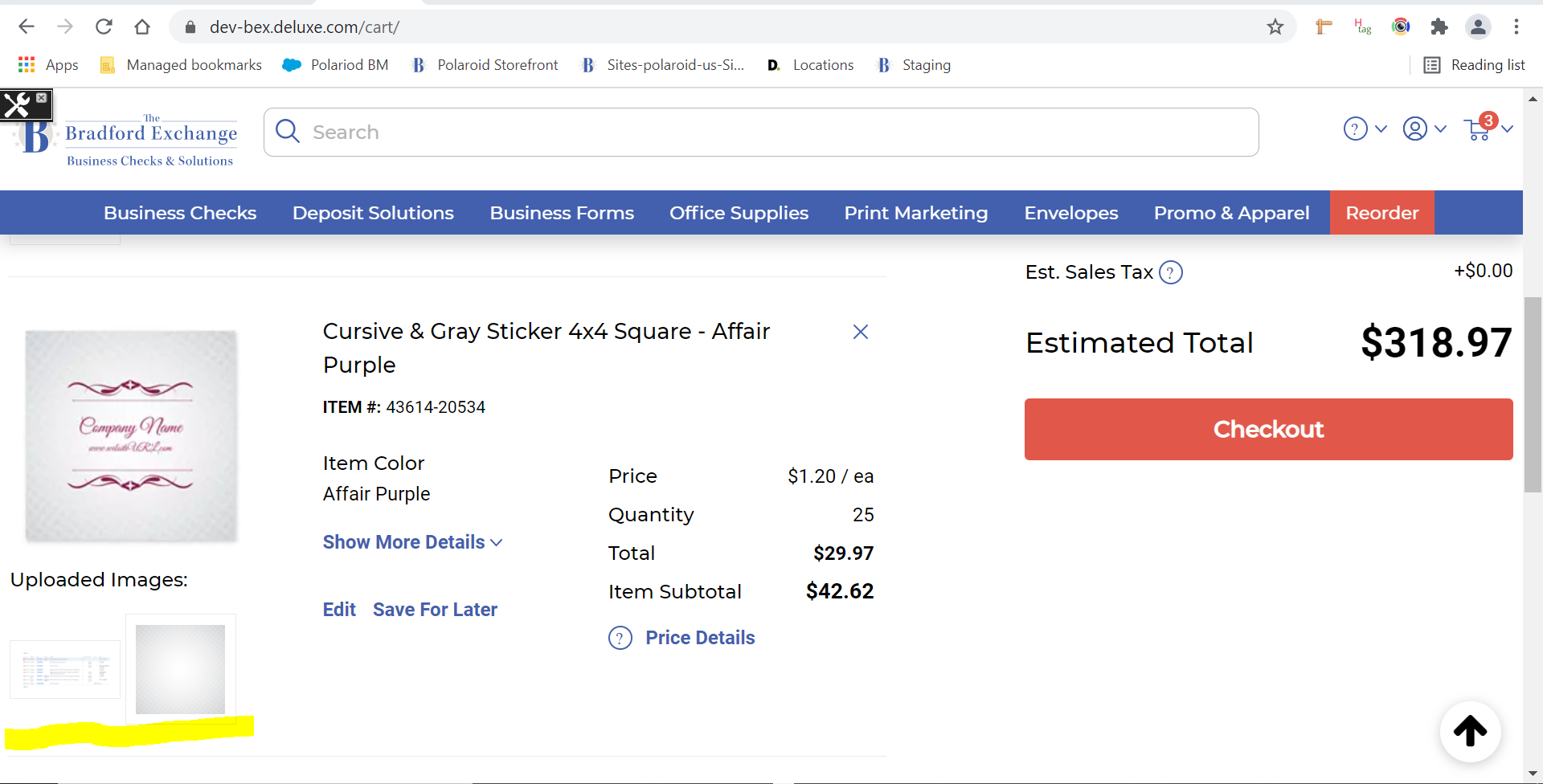This screenshot has width=1543, height=784.
Task: Click the shopping cart icon
Action: tap(1478, 129)
